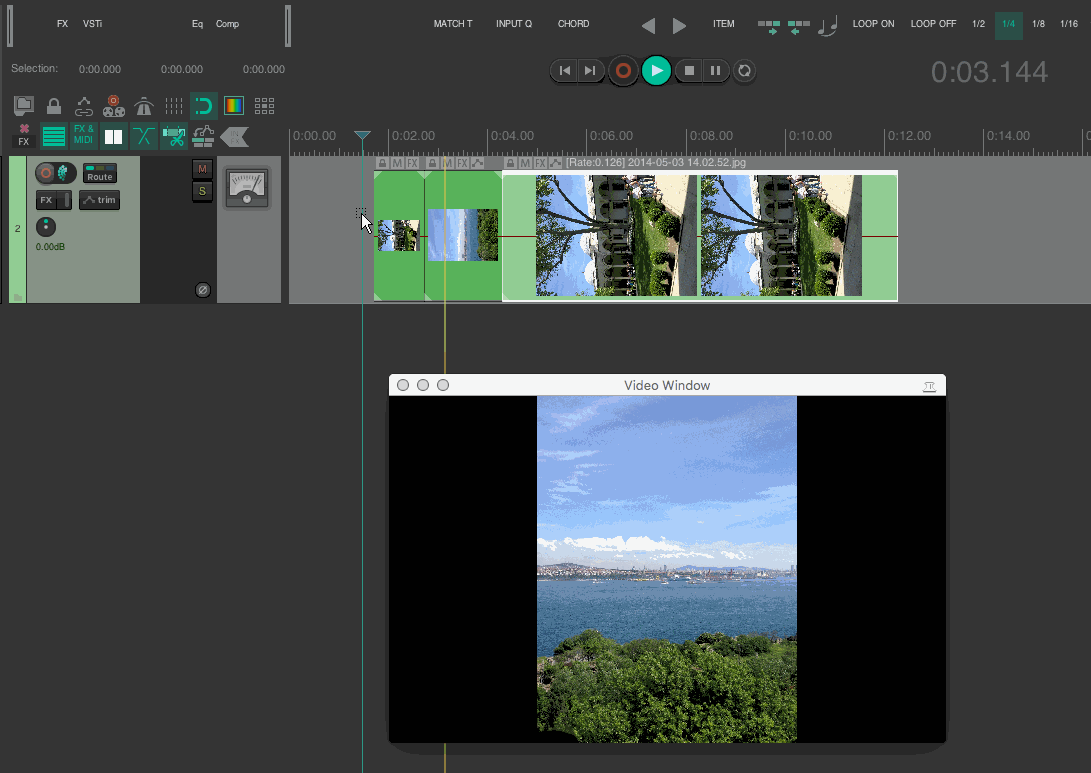Click the split-item scissors icon
The image size is (1091, 773).
tap(174, 135)
